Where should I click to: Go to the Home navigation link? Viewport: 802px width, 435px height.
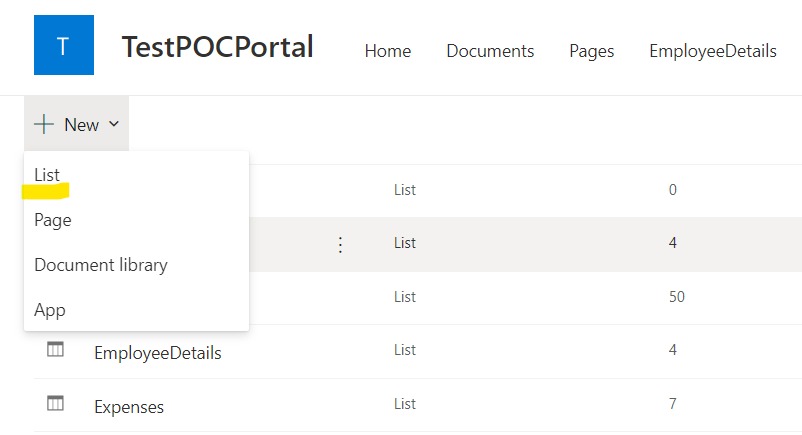(388, 51)
